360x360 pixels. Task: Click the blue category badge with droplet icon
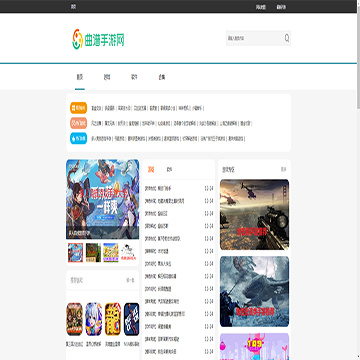78,138
